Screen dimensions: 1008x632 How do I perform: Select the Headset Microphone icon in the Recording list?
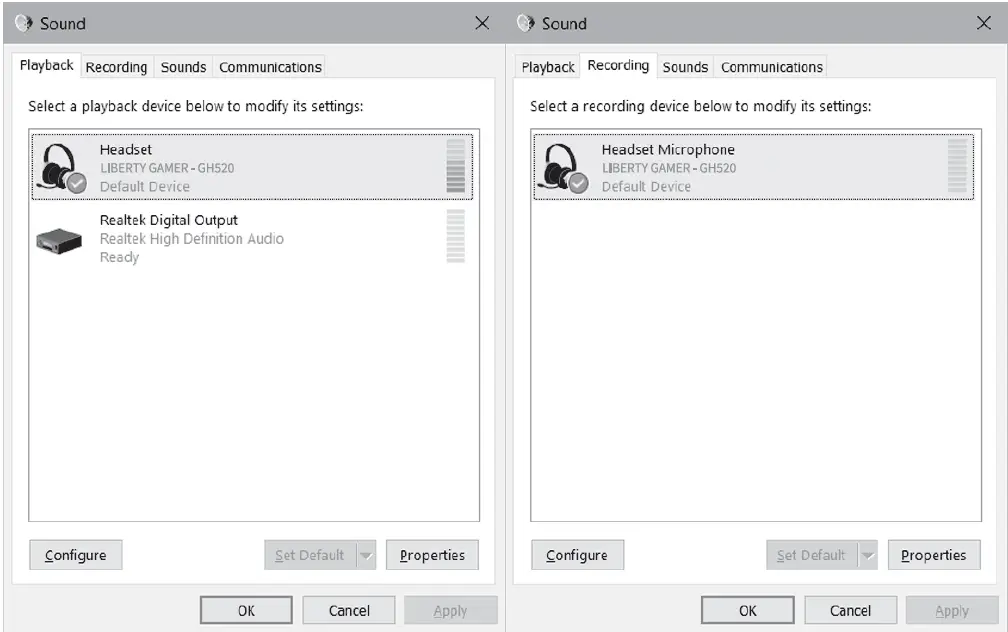[563, 168]
